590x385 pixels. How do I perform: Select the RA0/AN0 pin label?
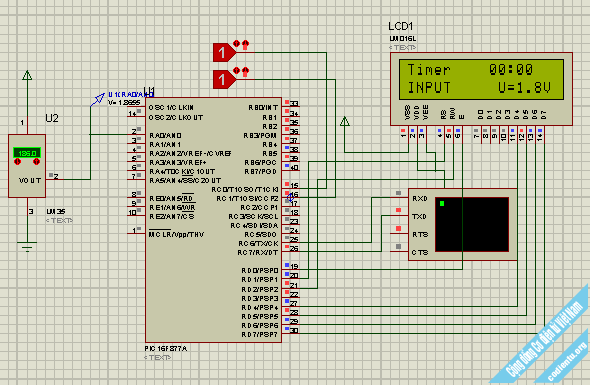[x=166, y=135]
